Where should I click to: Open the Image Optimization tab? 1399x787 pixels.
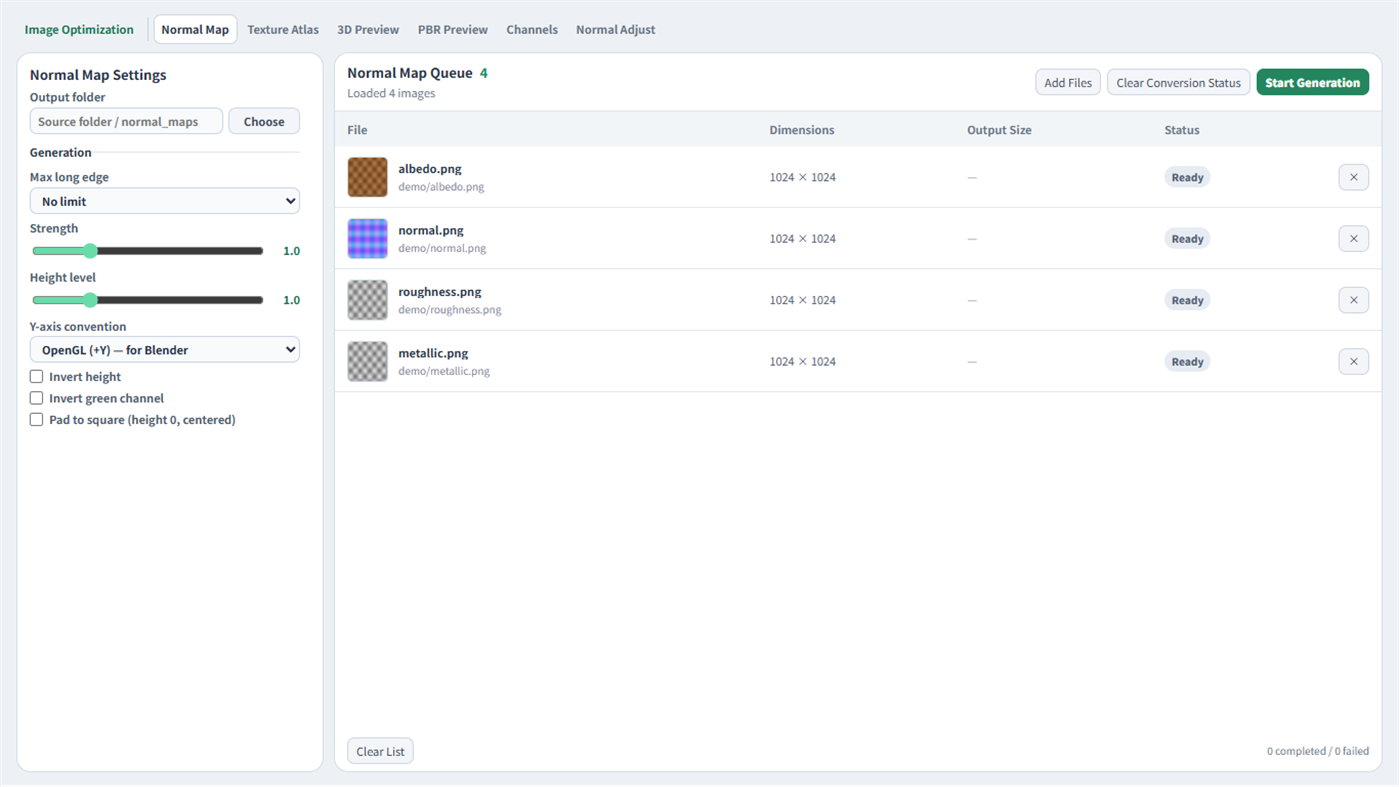pos(79,29)
